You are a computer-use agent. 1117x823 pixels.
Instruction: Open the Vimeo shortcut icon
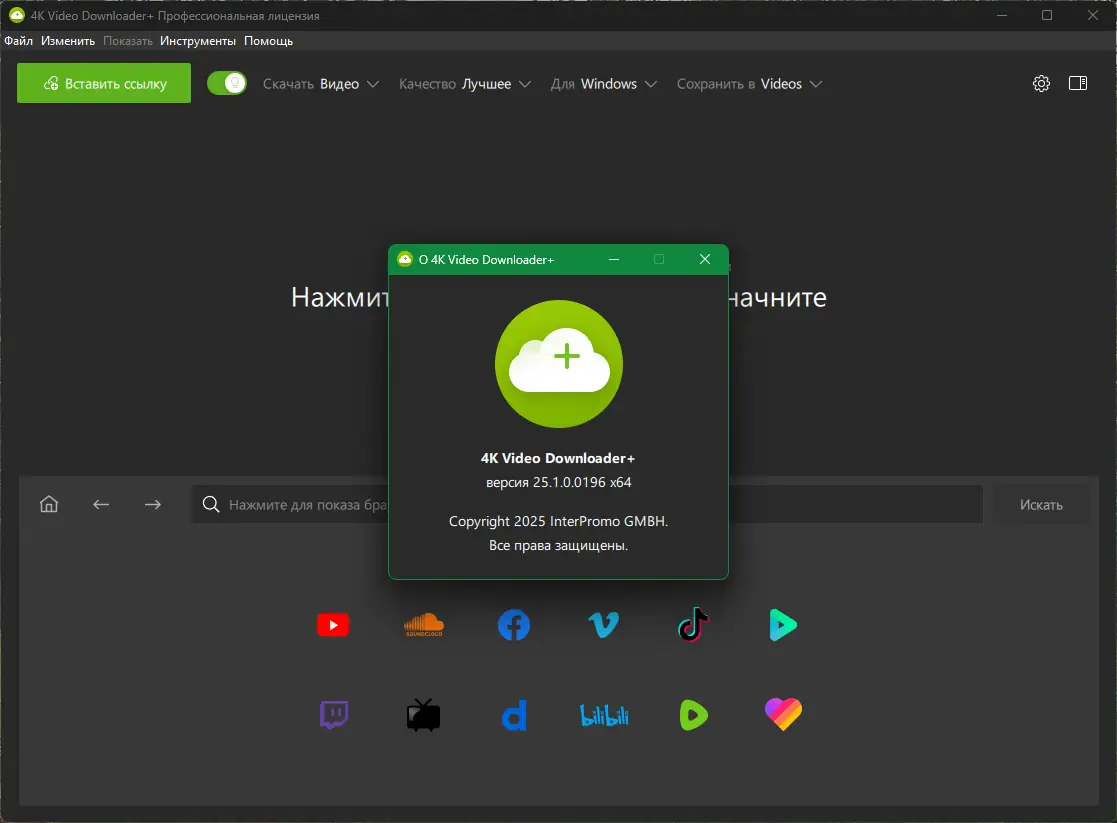tap(603, 625)
